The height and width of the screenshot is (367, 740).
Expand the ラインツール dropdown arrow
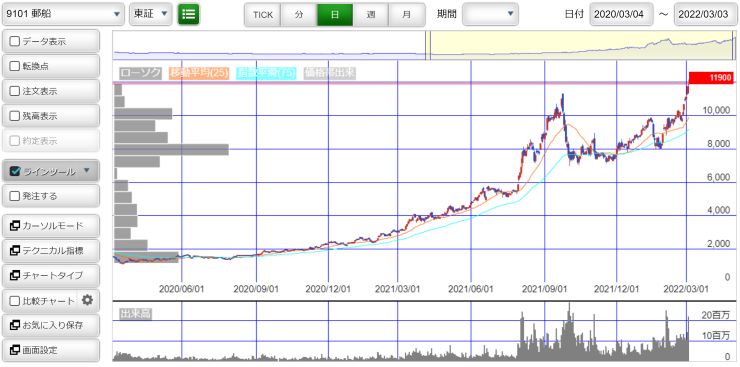click(86, 171)
